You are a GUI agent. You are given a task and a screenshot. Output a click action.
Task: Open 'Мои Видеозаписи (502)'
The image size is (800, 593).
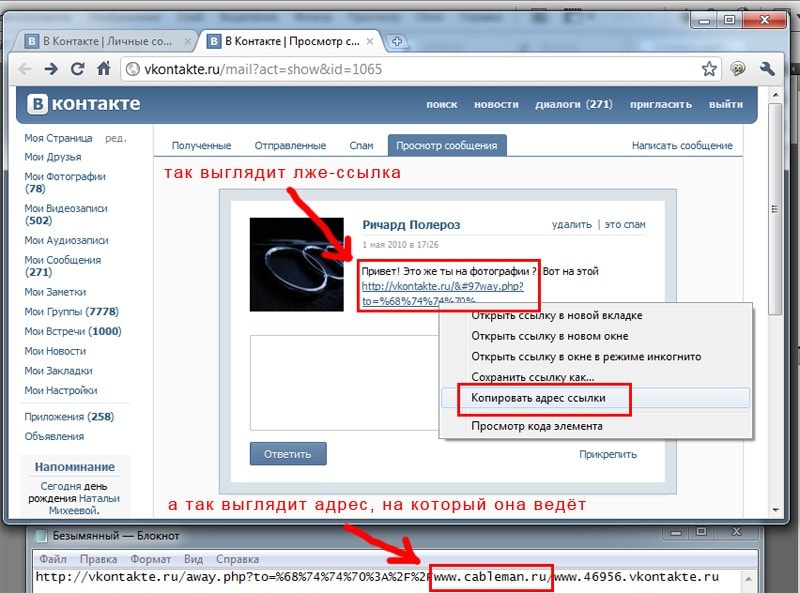click(x=66, y=214)
